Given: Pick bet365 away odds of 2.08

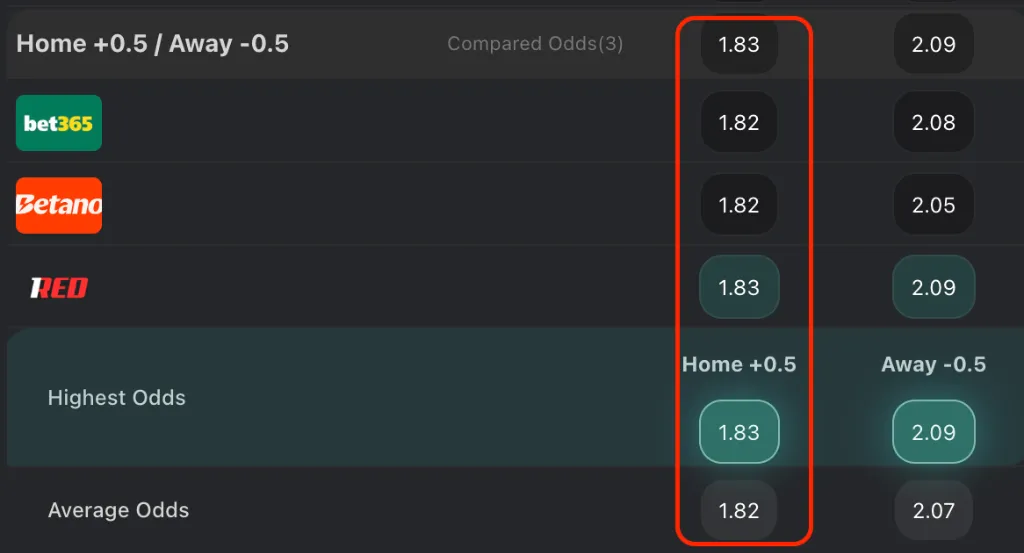Looking at the screenshot, I should 933,123.
